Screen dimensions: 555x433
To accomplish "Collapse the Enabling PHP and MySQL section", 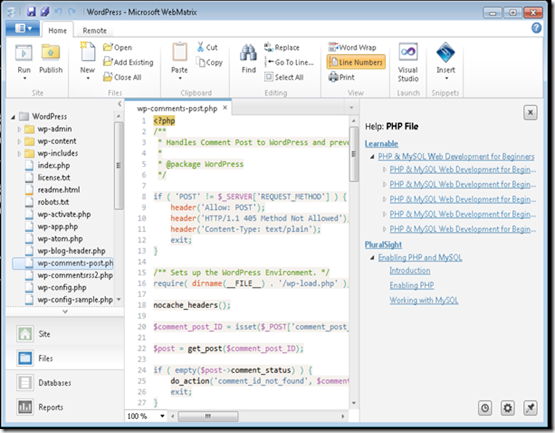I will pyautogui.click(x=372, y=258).
